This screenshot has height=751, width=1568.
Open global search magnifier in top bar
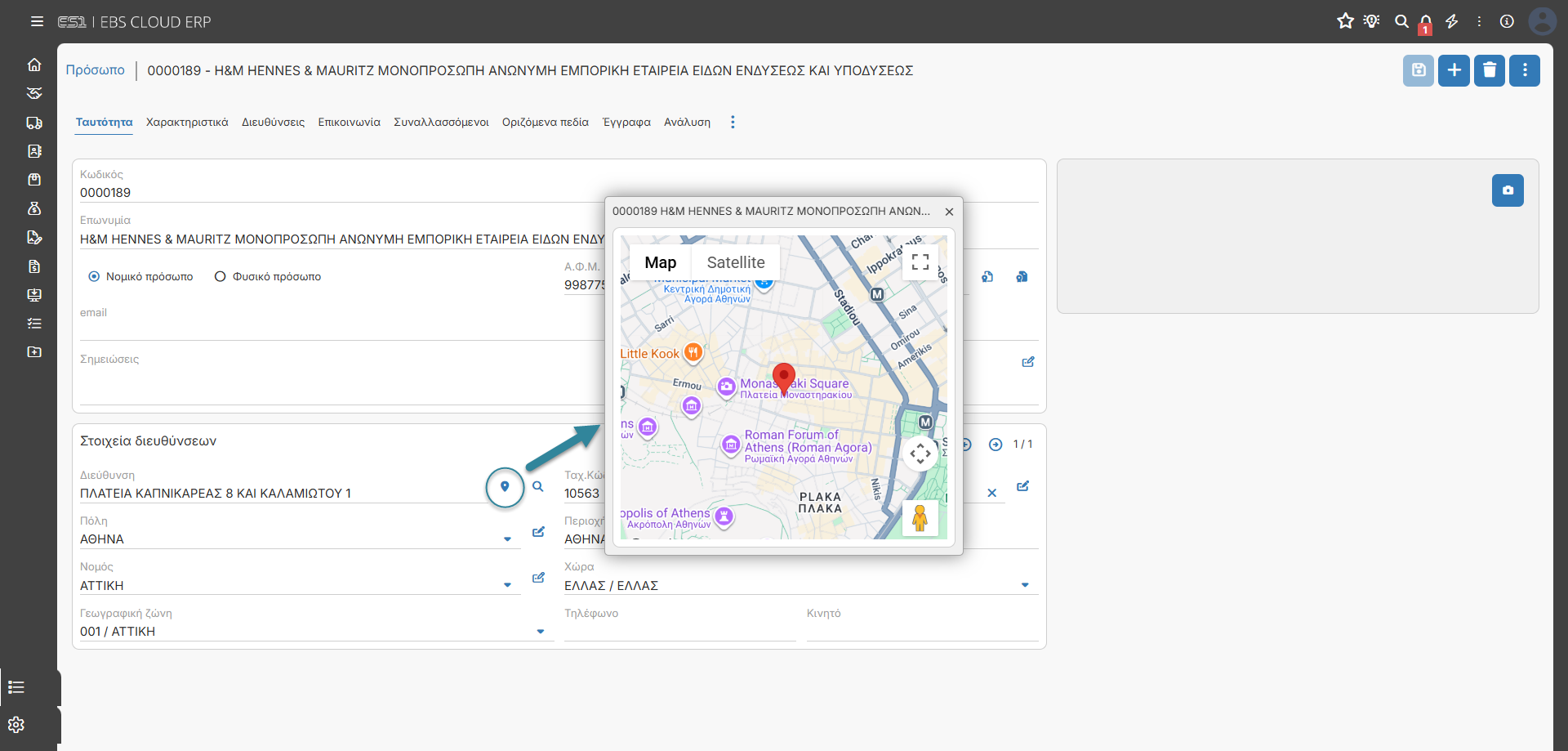(x=1401, y=21)
